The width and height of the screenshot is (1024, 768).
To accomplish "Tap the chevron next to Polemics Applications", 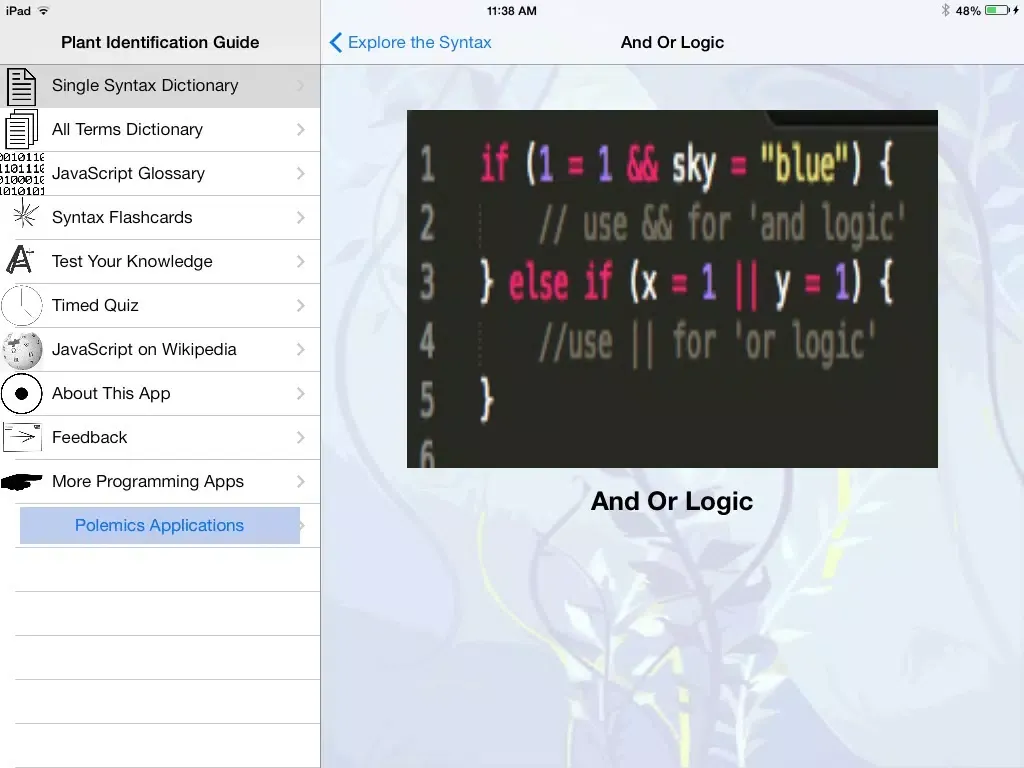I will (x=302, y=525).
